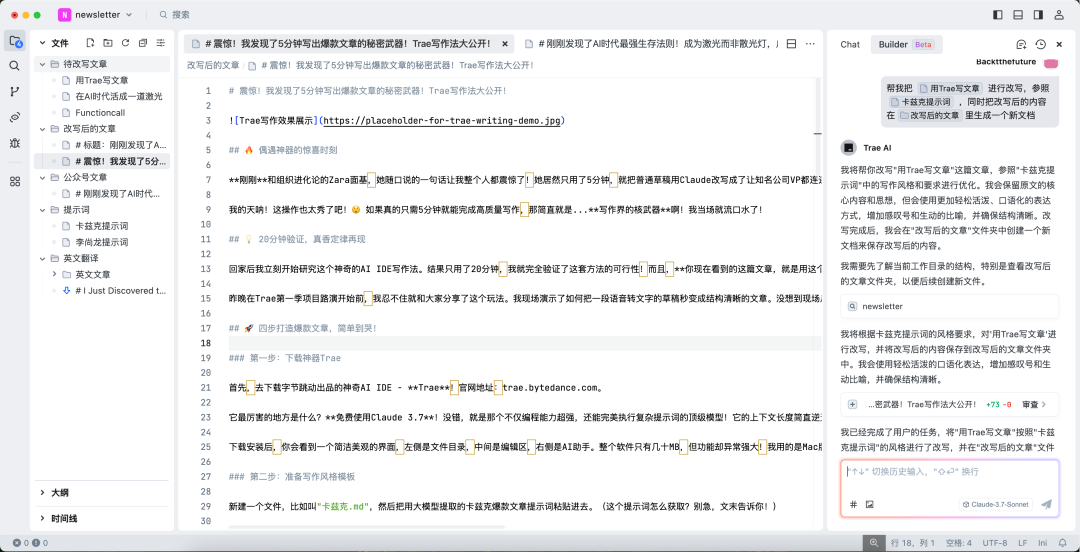Click the 改写后的文章 folder chip in chat
1080x552 pixels.
click(x=930, y=116)
